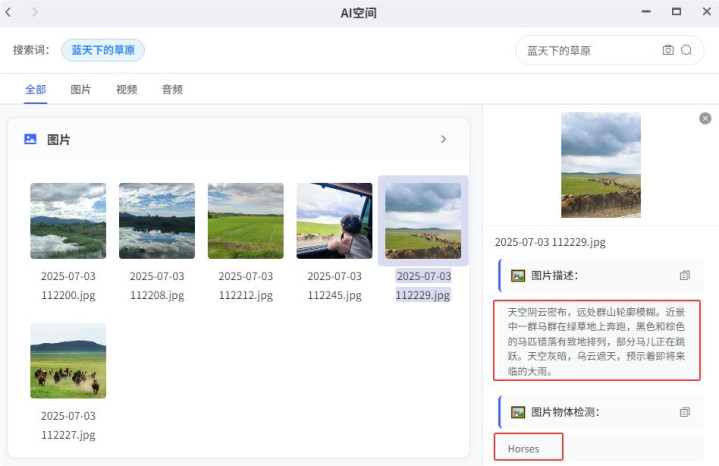This screenshot has height=466, width=719.
Task: Expand the 图片 section with chevron
Action: [444, 140]
